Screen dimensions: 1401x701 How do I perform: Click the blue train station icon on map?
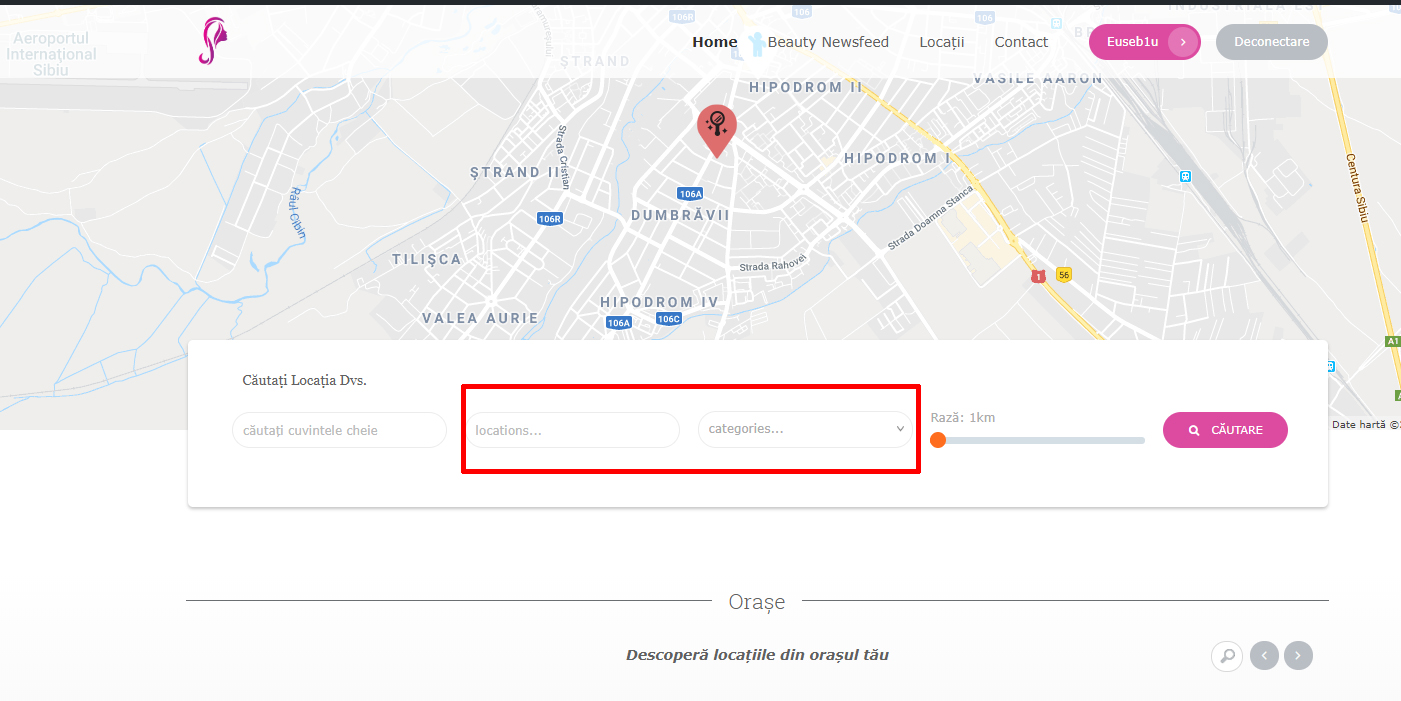tap(1185, 176)
